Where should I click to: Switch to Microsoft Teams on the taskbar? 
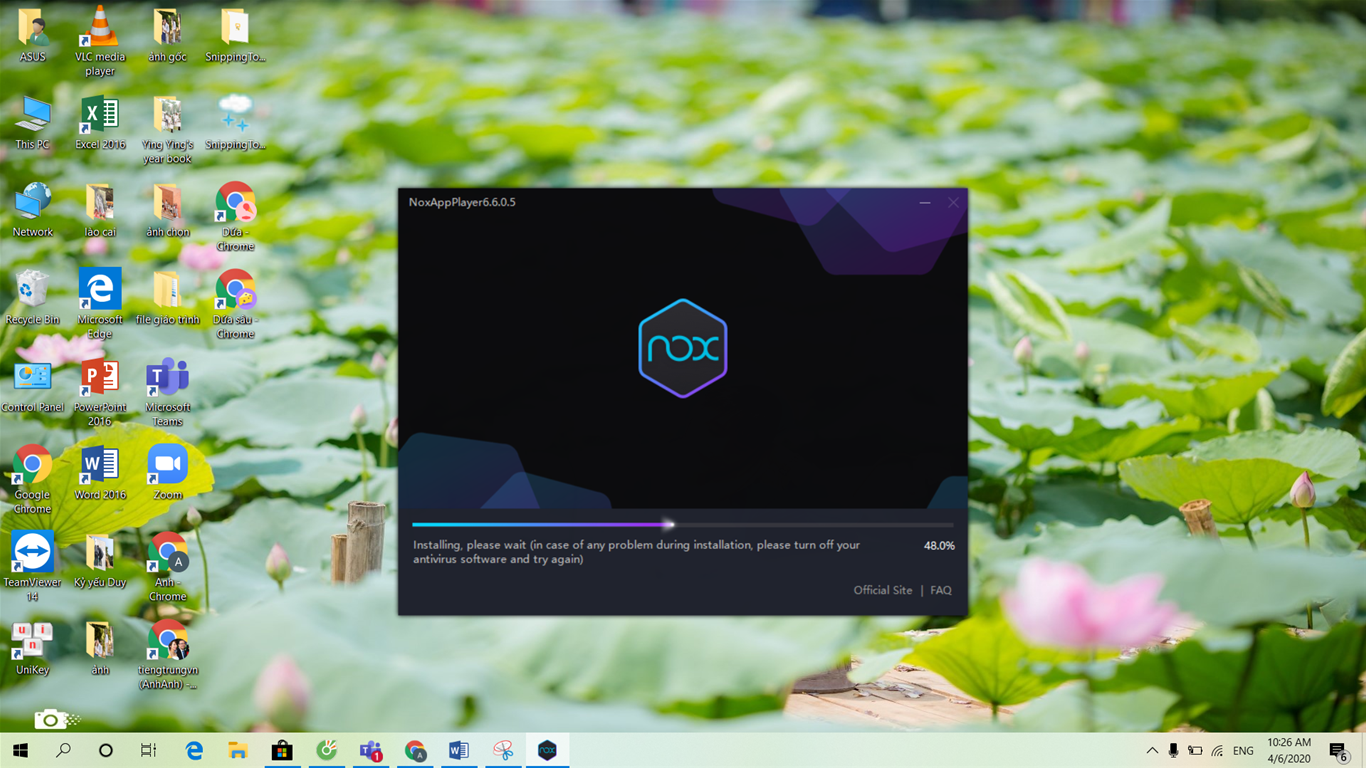(x=371, y=750)
